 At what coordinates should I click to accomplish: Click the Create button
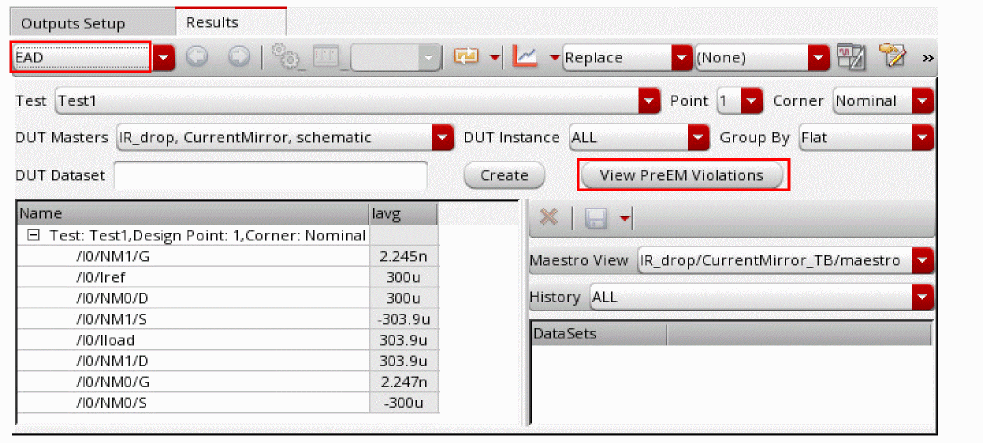[504, 175]
